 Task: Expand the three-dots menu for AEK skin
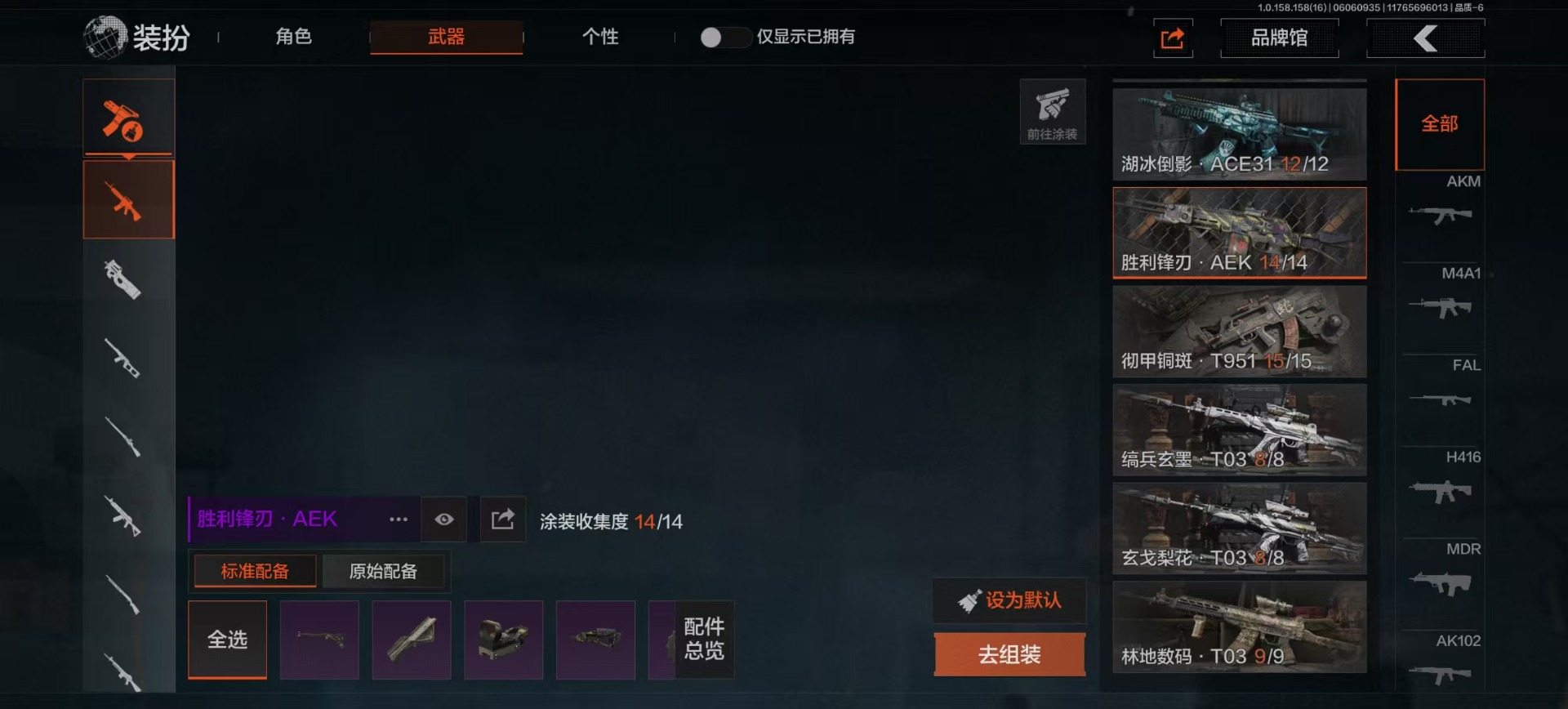pos(399,519)
